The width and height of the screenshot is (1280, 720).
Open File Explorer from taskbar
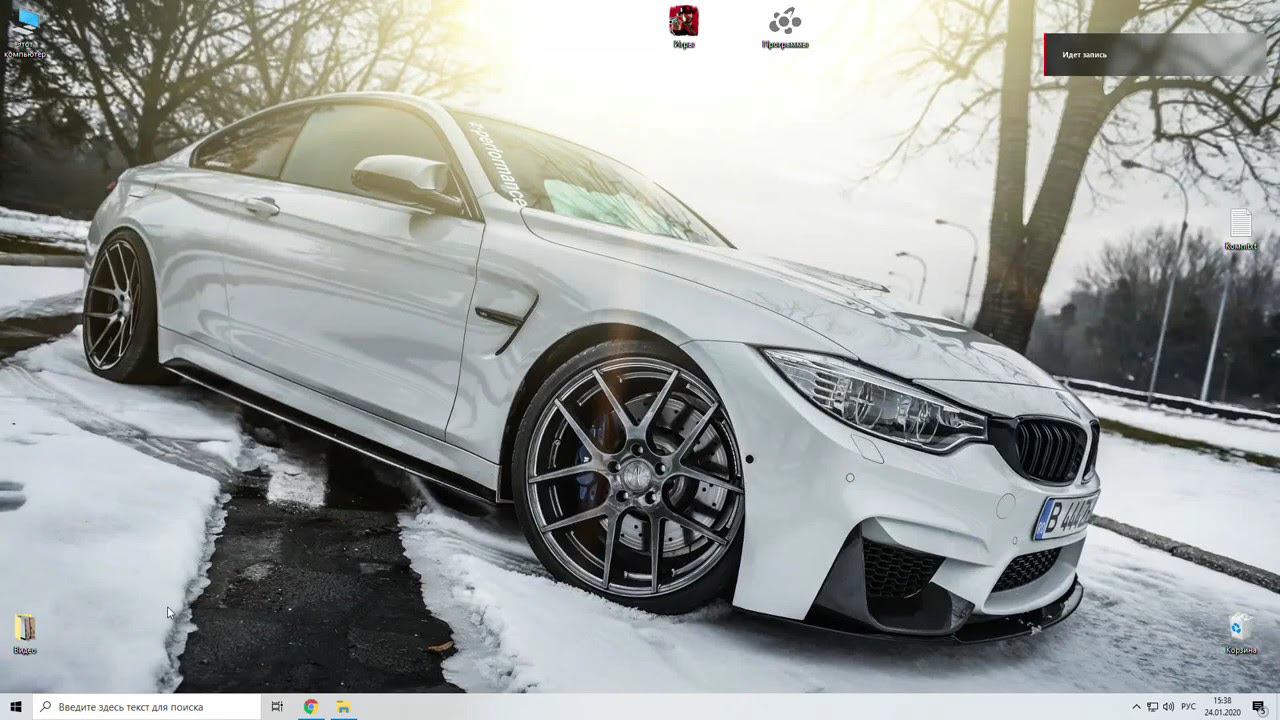[343, 707]
